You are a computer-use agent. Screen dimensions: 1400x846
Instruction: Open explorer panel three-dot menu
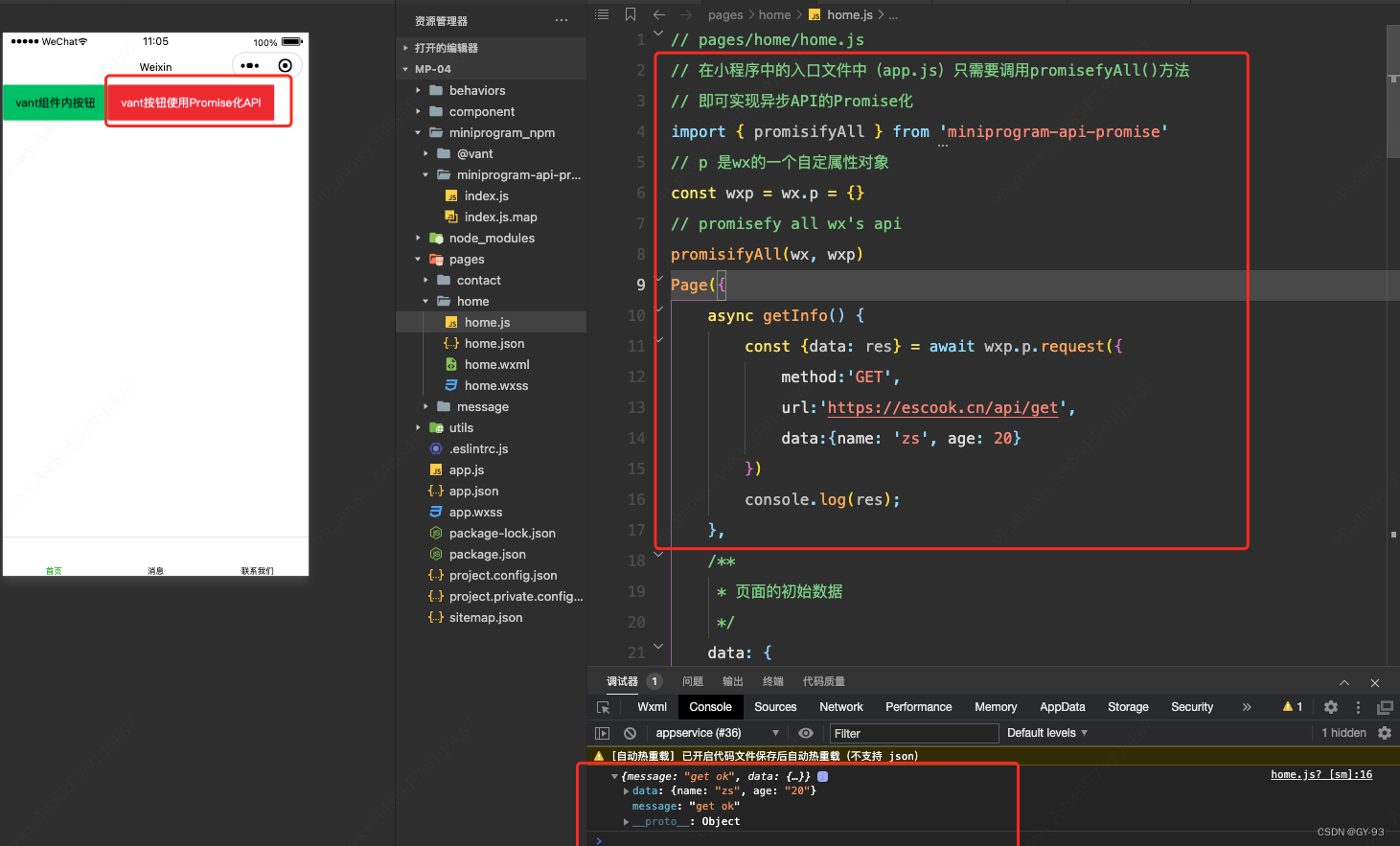click(562, 20)
